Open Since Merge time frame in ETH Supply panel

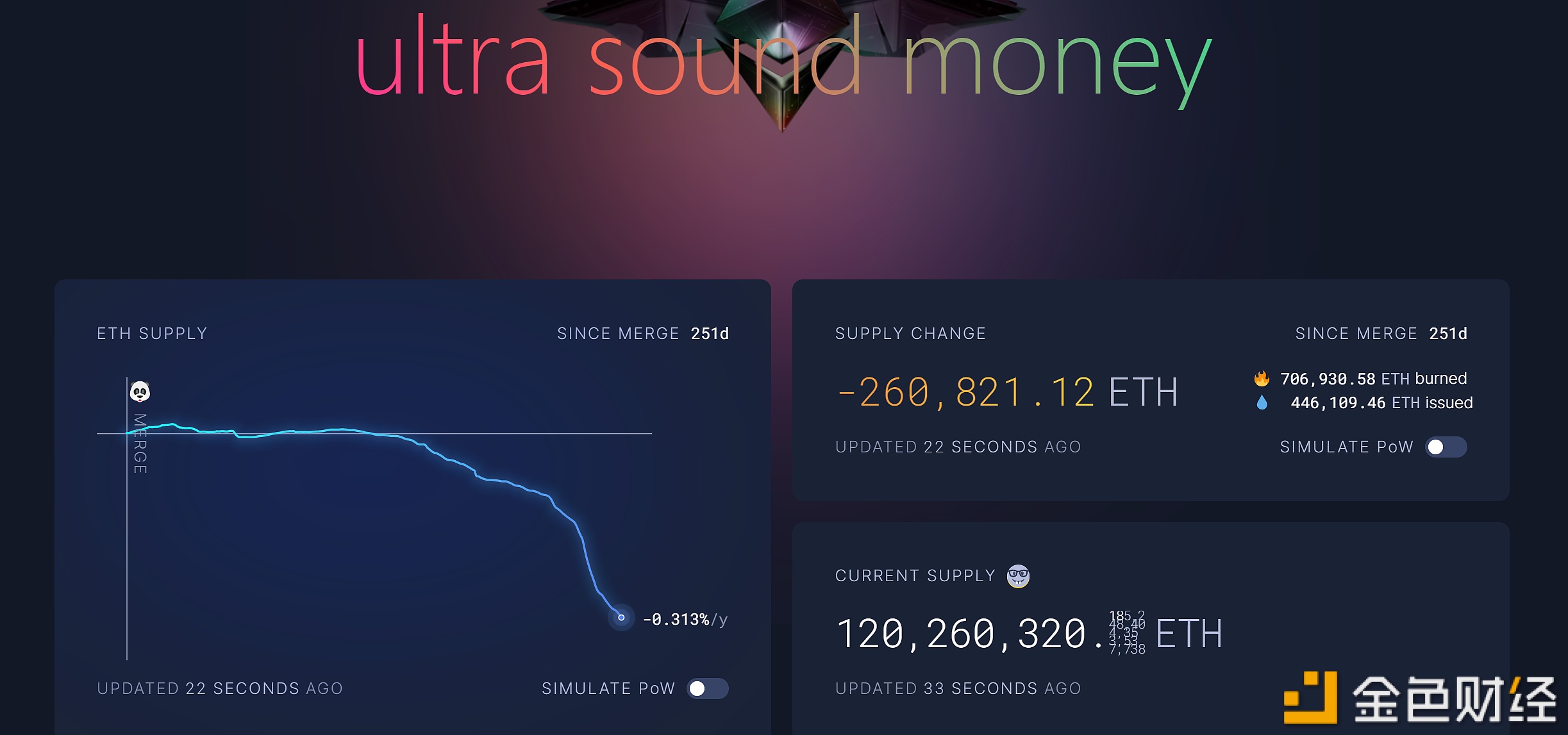643,333
